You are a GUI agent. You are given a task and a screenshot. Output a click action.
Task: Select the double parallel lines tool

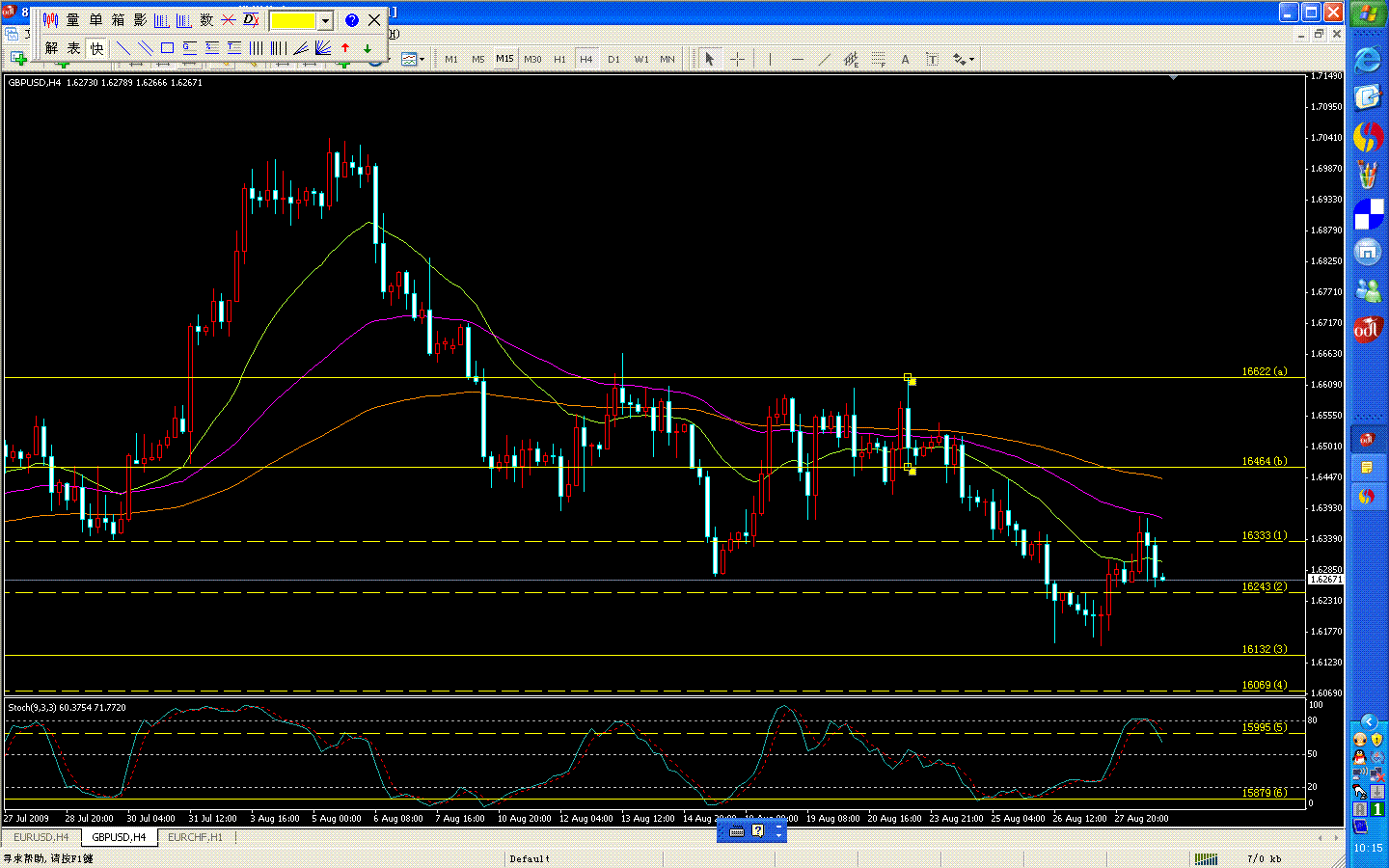pyautogui.click(x=145, y=48)
